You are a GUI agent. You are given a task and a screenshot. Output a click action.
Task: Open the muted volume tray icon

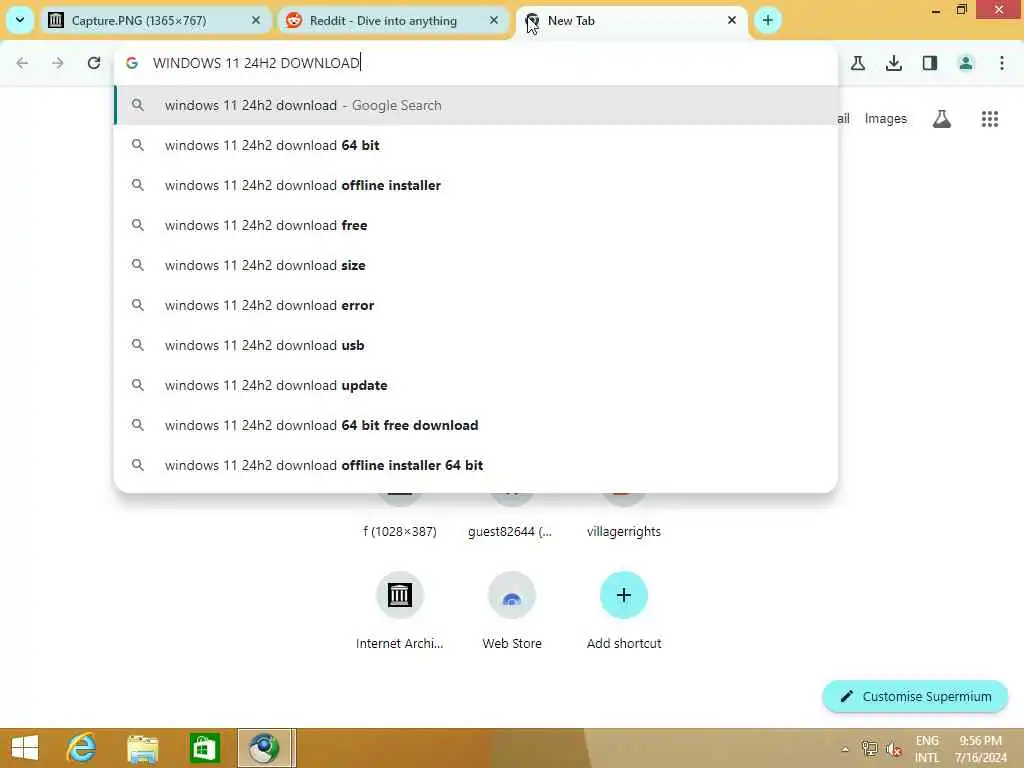[x=893, y=749]
